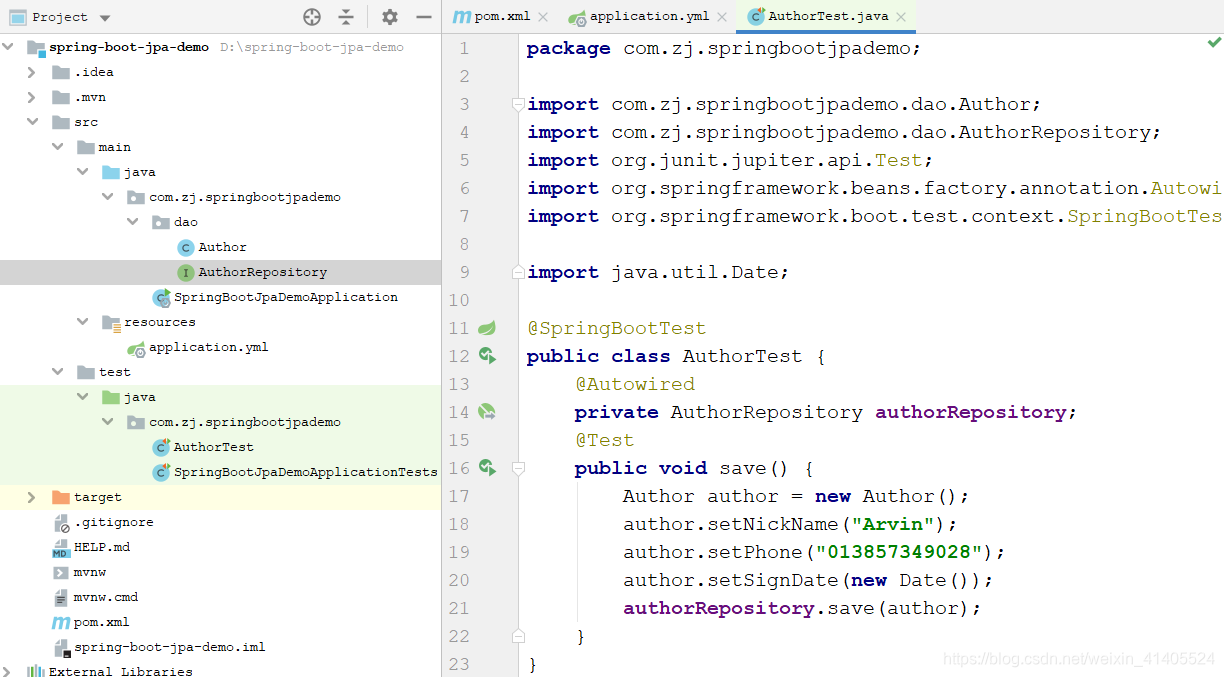Screen dimensions: 1224x677
Task: Select the AuthorRepository interface file
Action: coord(262,272)
